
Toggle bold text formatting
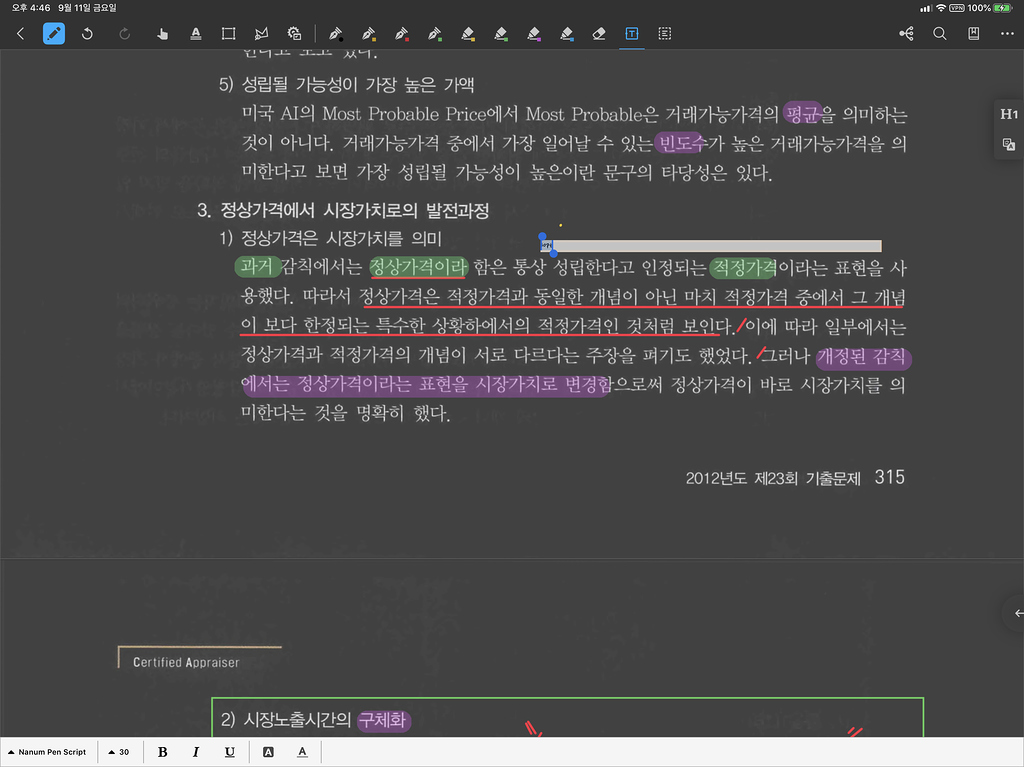coord(162,752)
